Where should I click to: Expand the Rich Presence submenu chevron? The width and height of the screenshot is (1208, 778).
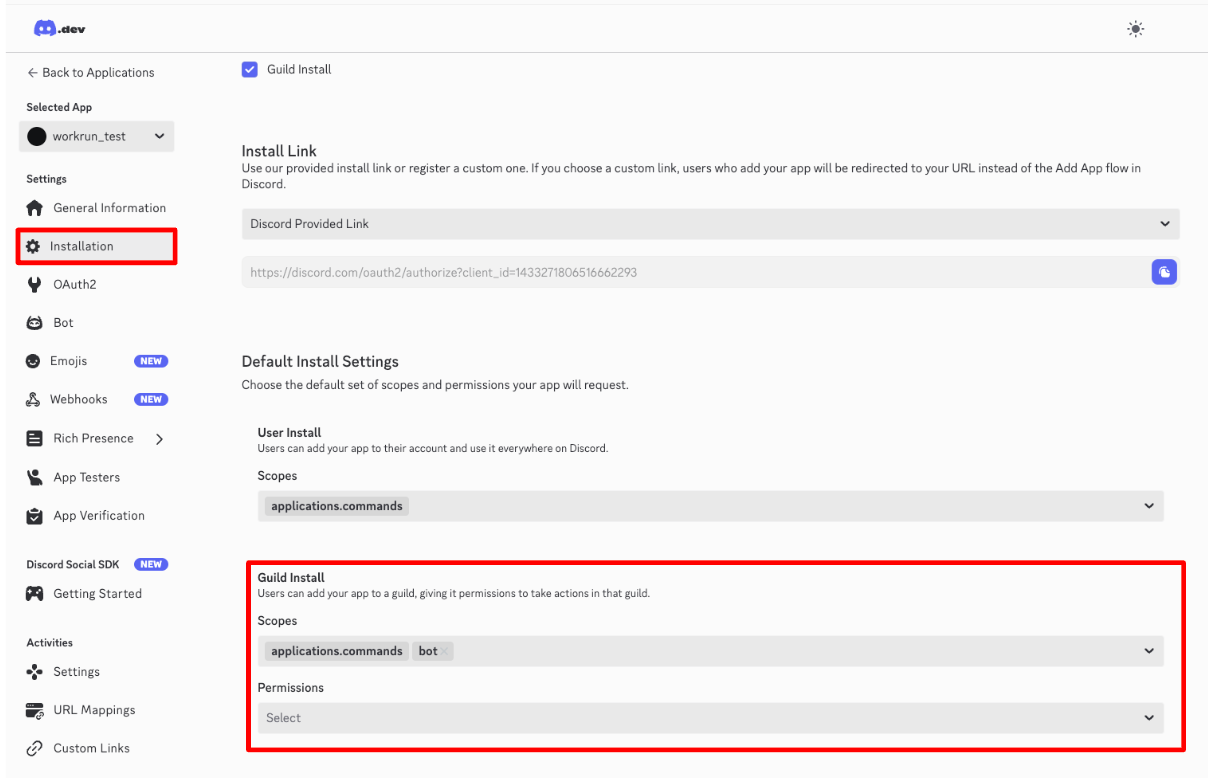pos(159,439)
